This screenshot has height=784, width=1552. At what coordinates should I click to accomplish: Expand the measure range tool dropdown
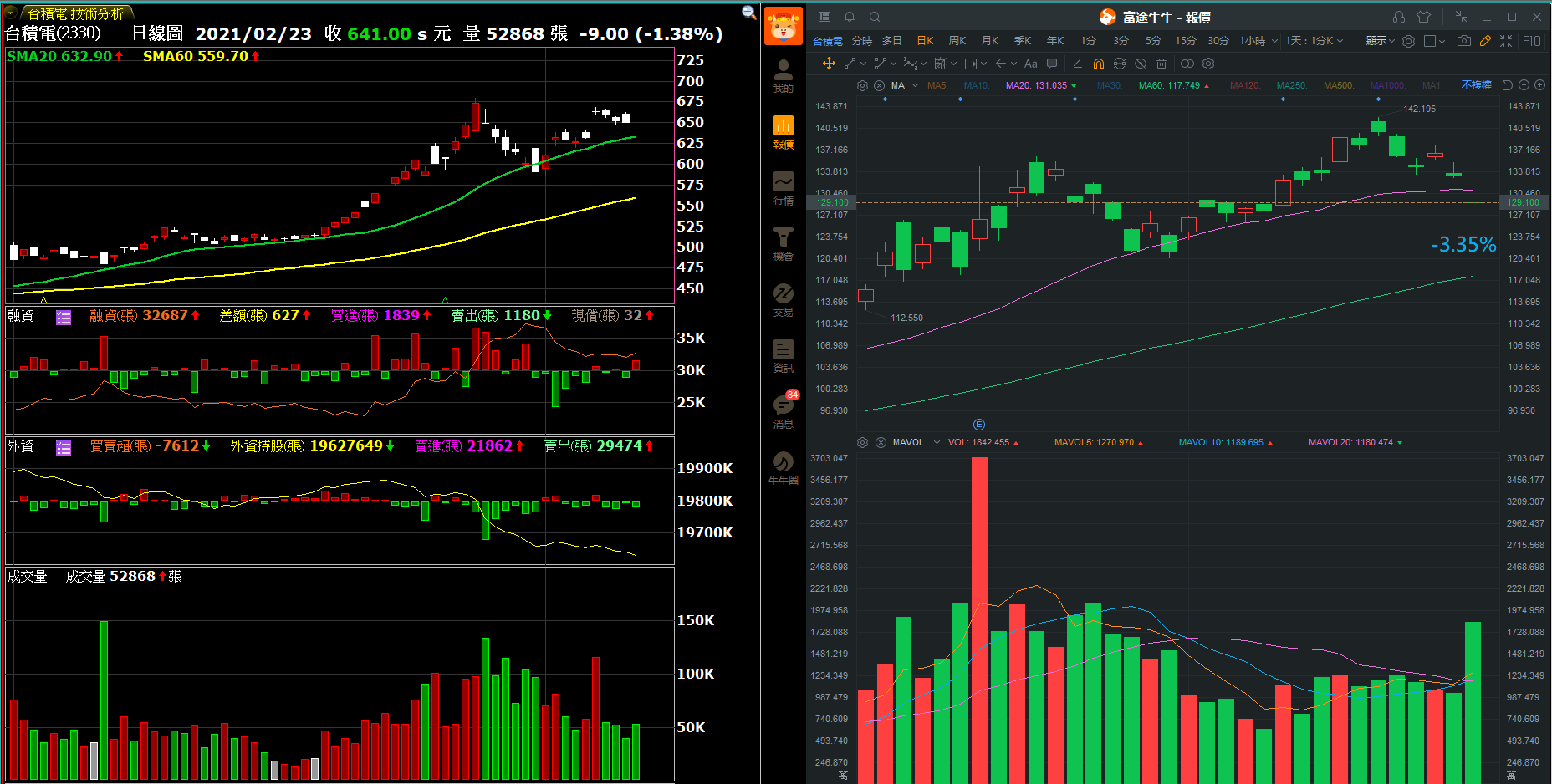pos(983,64)
